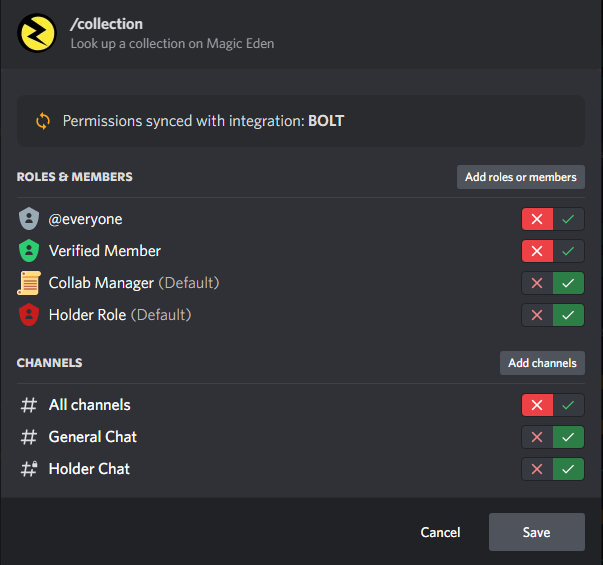Allow Verified Member using the green check
This screenshot has height=565, width=603.
click(568, 251)
